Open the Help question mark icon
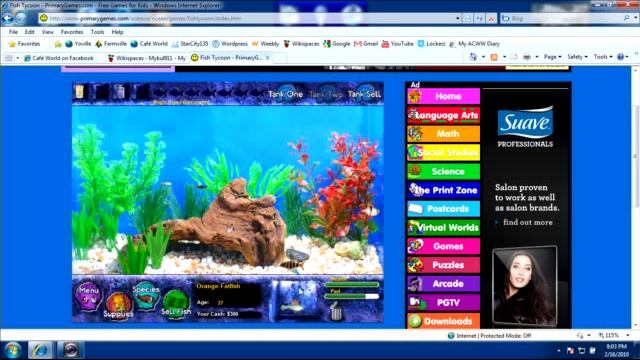640x360 pixels. (620, 57)
